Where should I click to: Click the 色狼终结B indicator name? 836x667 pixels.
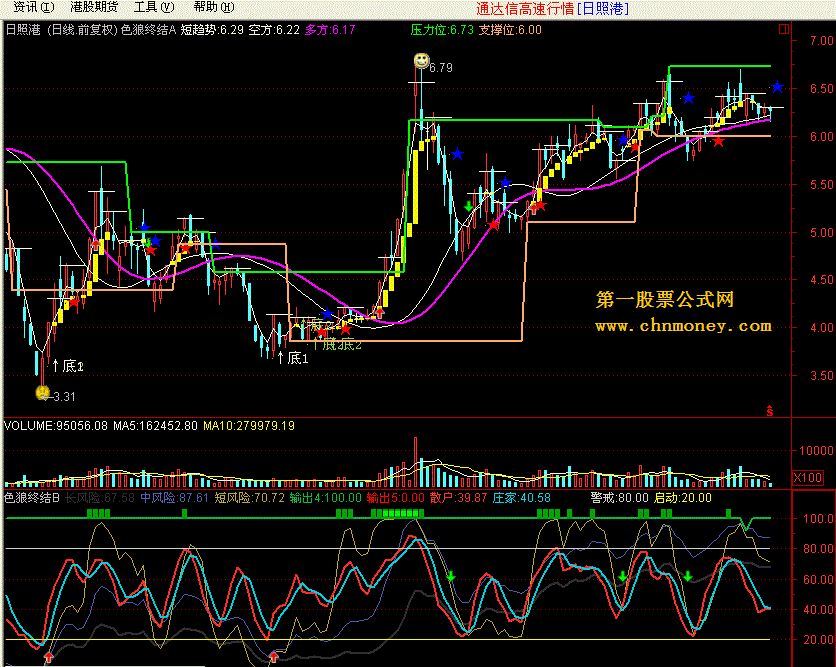(x=31, y=498)
